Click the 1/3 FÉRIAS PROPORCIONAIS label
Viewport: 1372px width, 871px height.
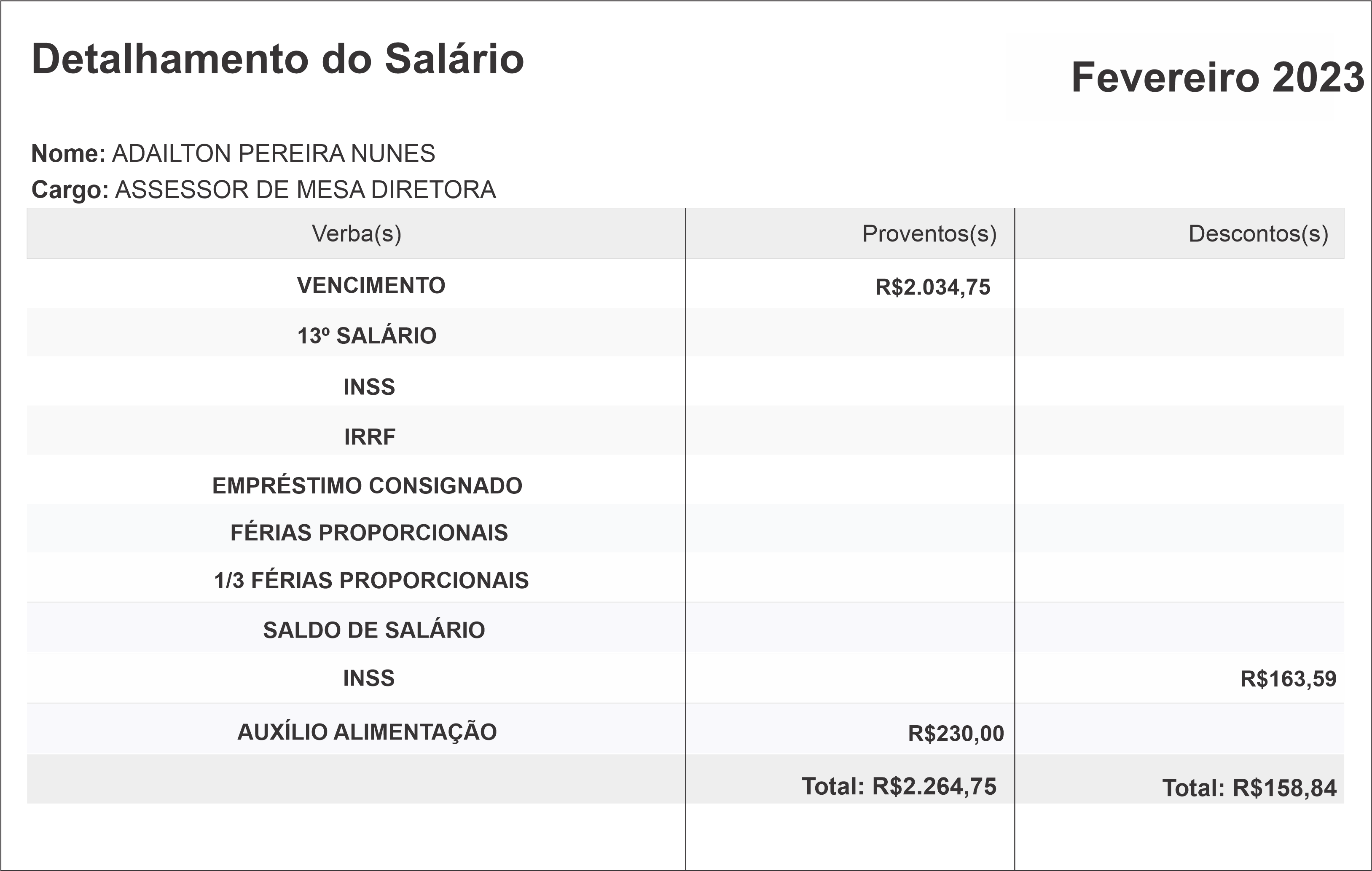click(x=371, y=581)
